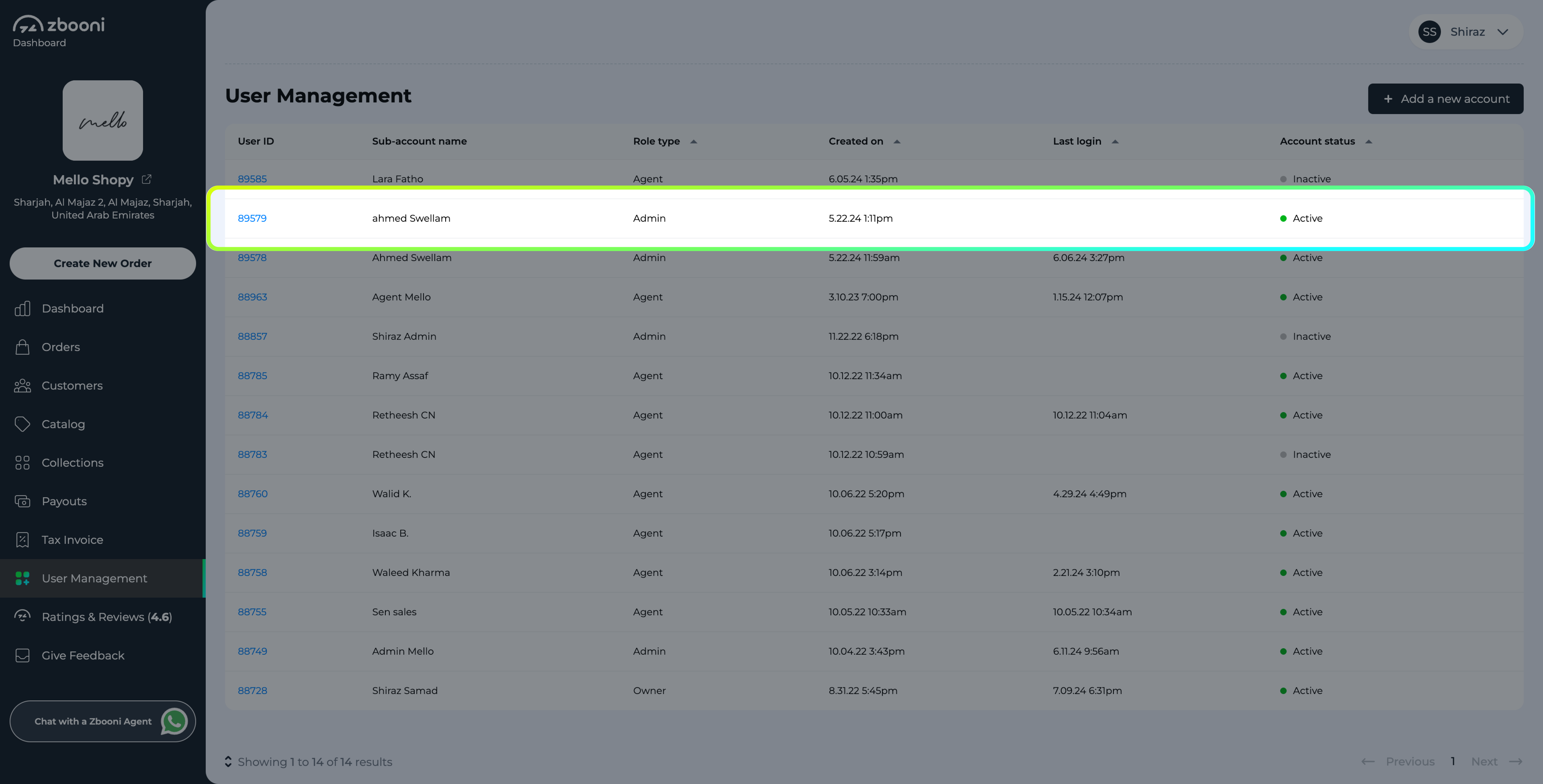Open user ID 89578 link
Viewport: 1543px width, 784px height.
[252, 258]
